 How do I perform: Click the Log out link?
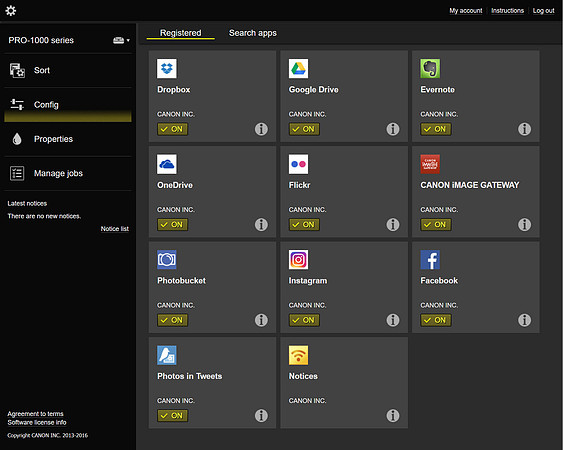(544, 11)
